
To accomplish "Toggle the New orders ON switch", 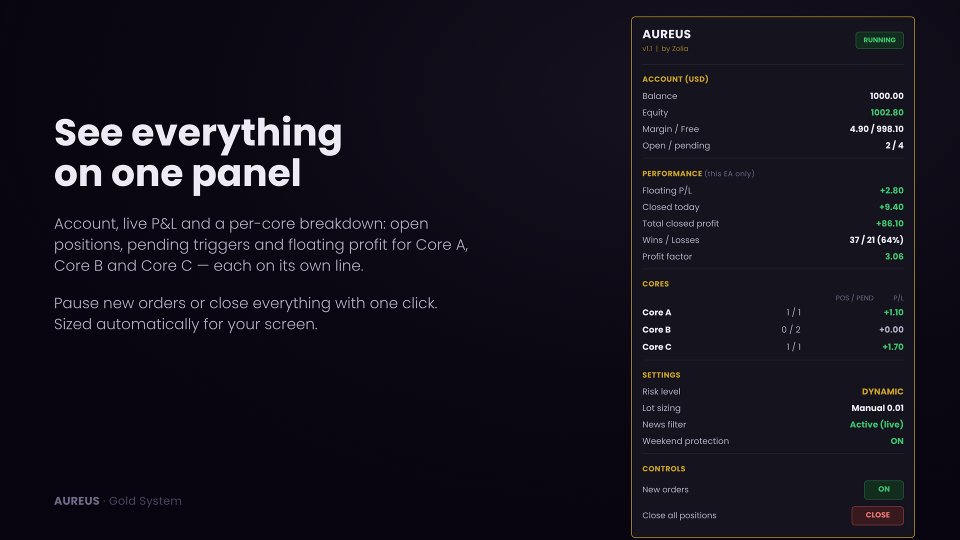I will 883,489.
